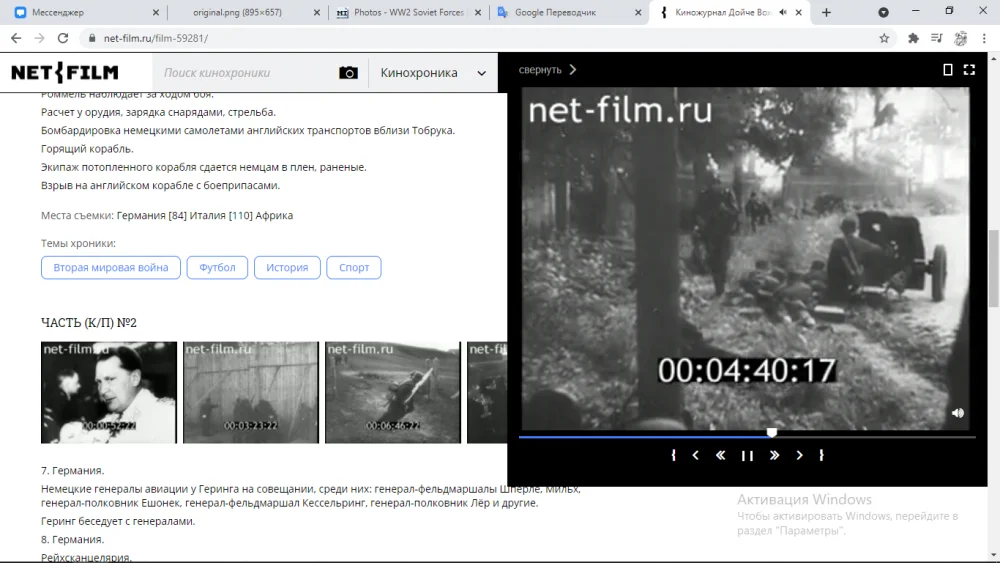Image resolution: width=1000 pixels, height=563 pixels.
Task: Open a new browser tab
Action: [x=826, y=12]
